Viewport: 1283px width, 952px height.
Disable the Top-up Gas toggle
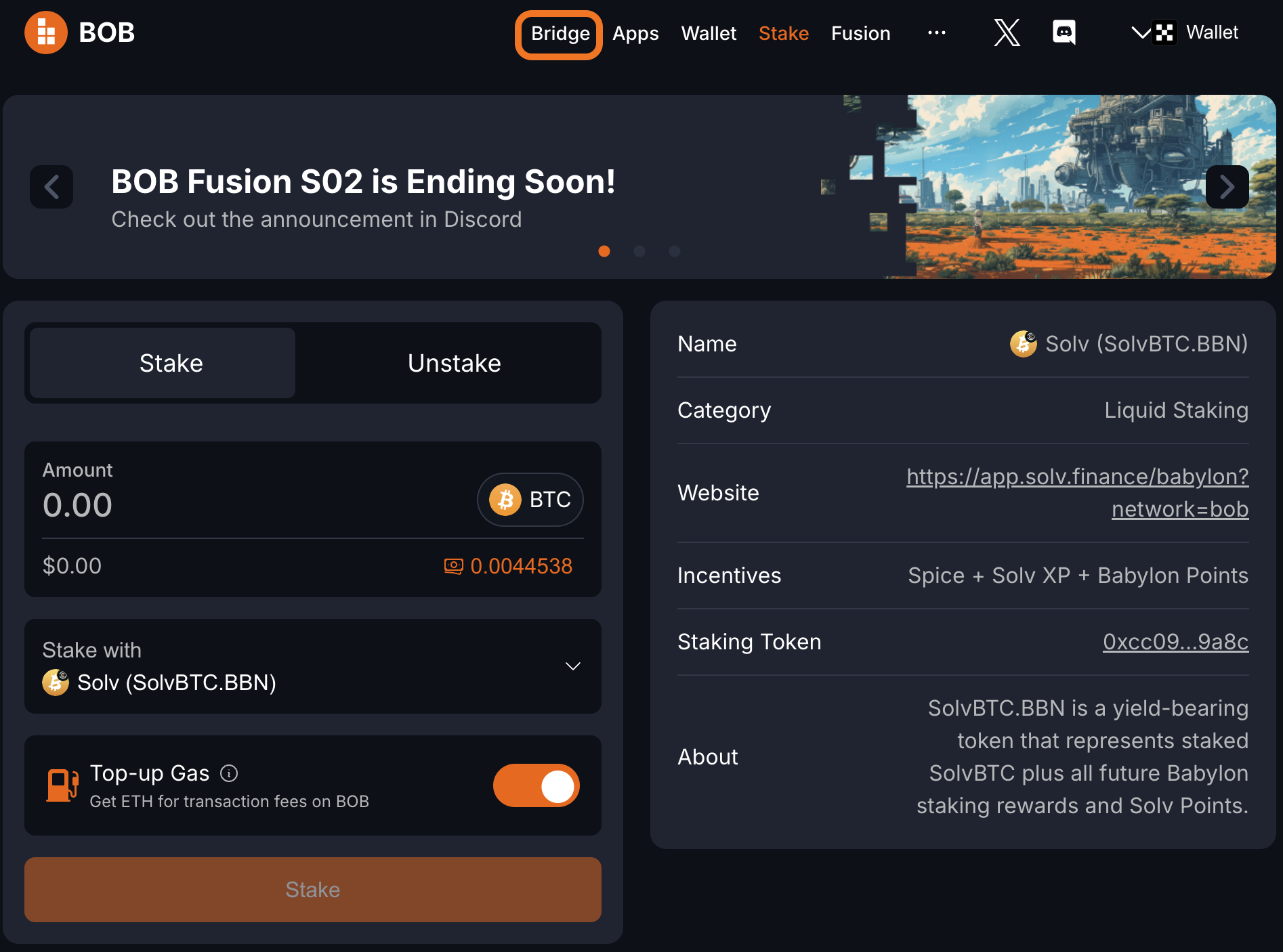click(x=536, y=785)
